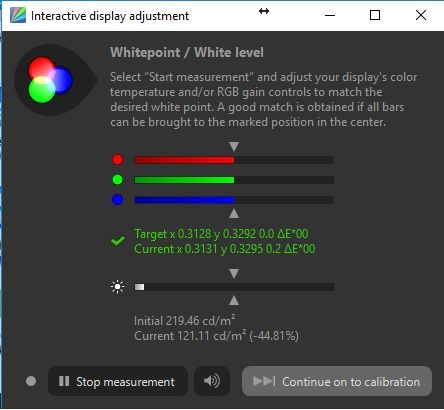Click the DisplayCAL app icon in title bar
444x410 pixels.
[18, 15]
